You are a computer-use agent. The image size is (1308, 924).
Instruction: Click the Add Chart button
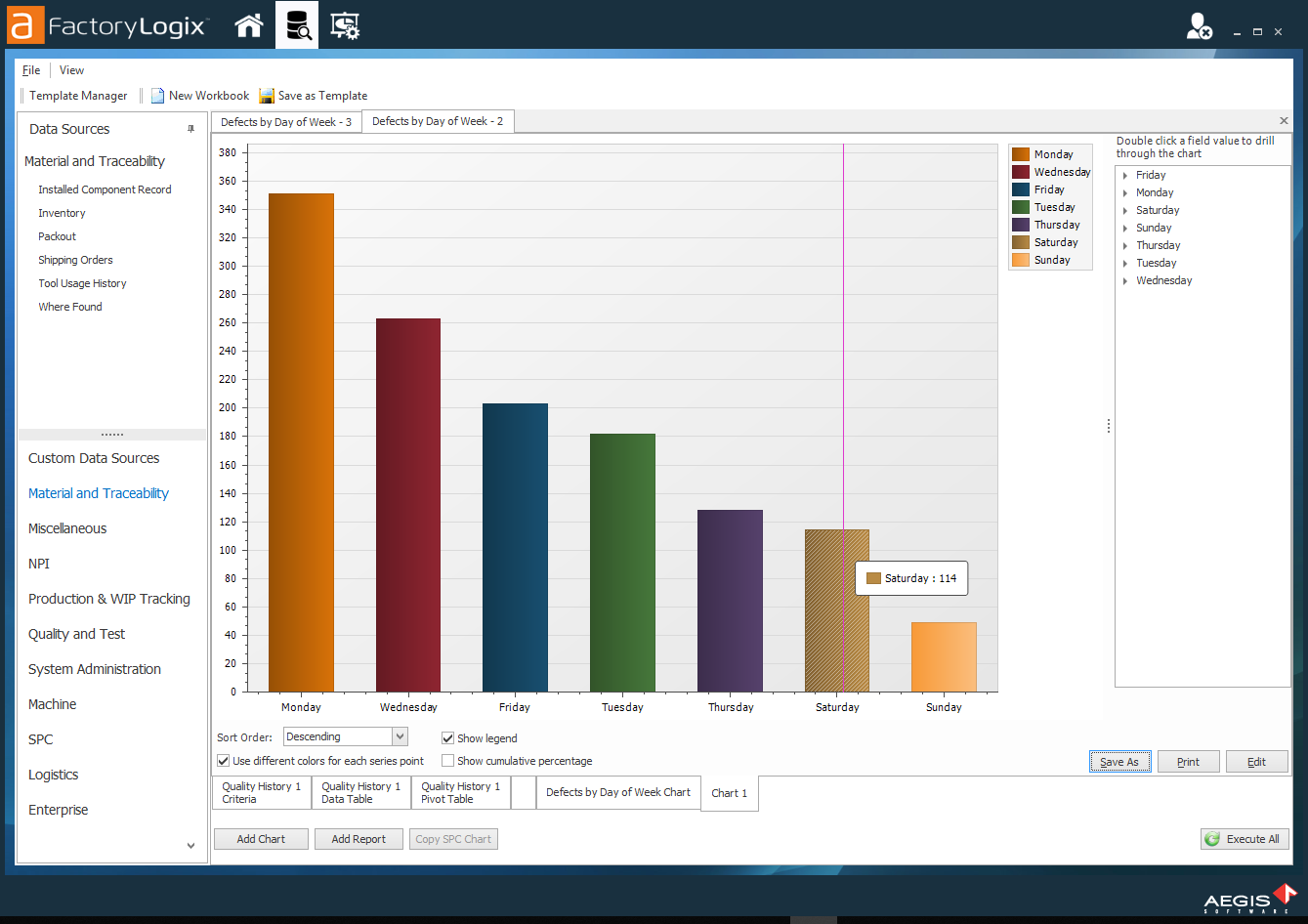[261, 839]
